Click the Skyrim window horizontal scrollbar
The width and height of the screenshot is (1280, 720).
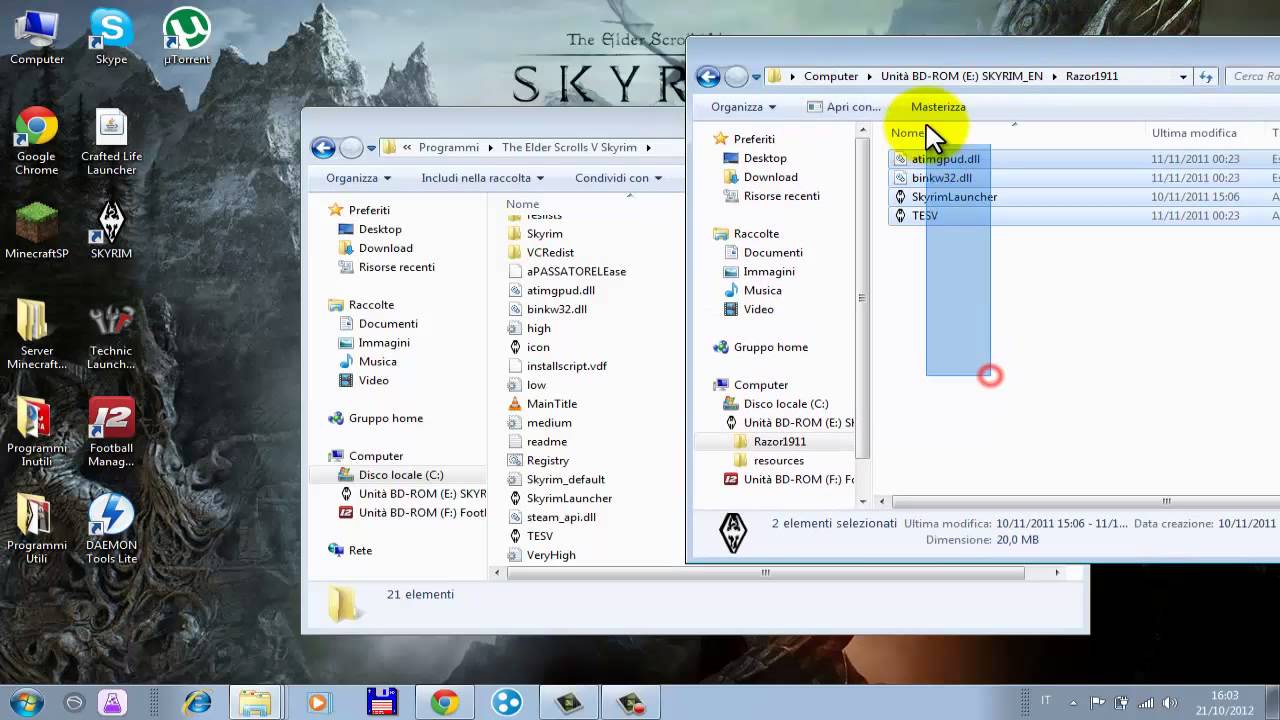point(765,573)
